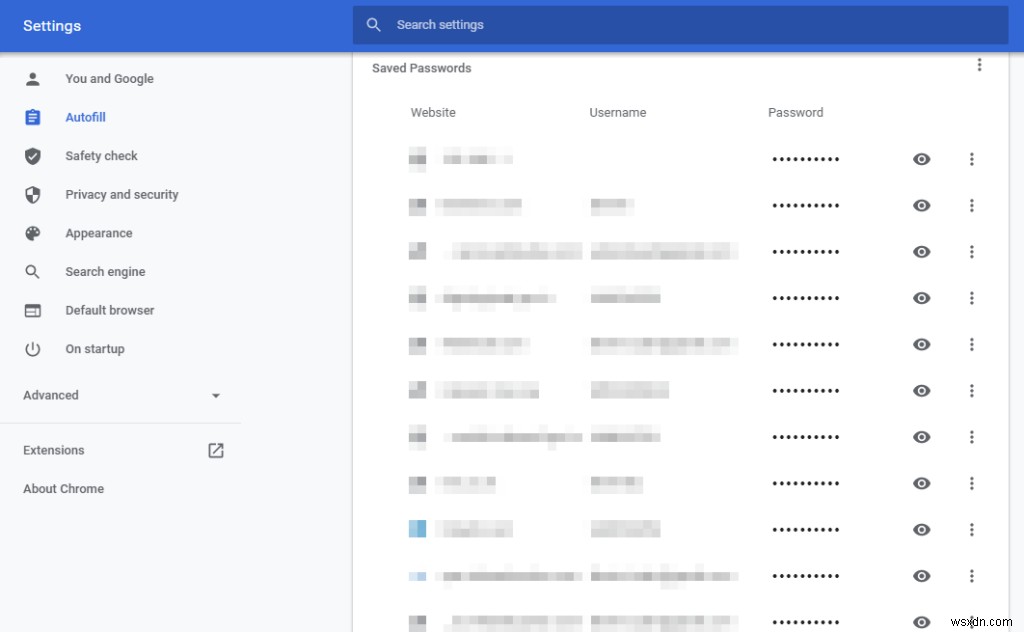Viewport: 1024px width, 632px height.
Task: Click the Saved Passwords heading
Action: 422,69
